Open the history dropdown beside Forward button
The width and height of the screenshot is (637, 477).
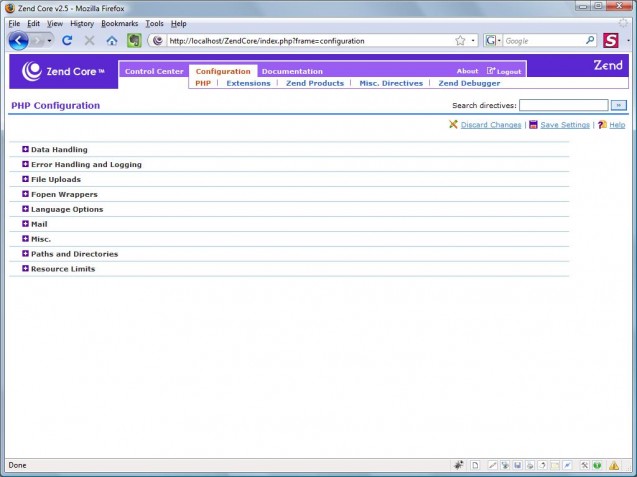coord(49,41)
